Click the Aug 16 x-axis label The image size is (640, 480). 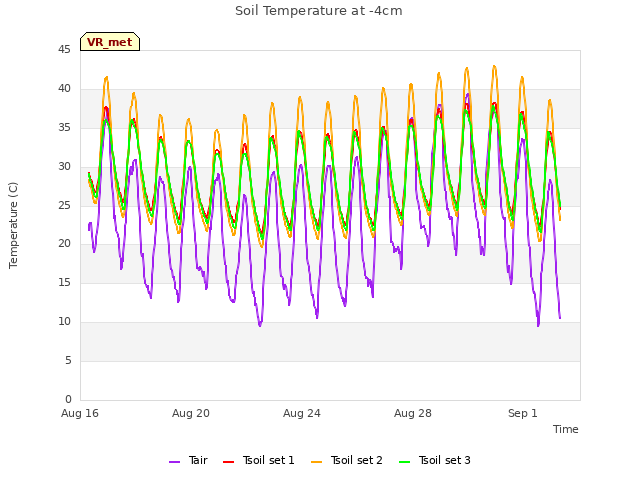80,413
